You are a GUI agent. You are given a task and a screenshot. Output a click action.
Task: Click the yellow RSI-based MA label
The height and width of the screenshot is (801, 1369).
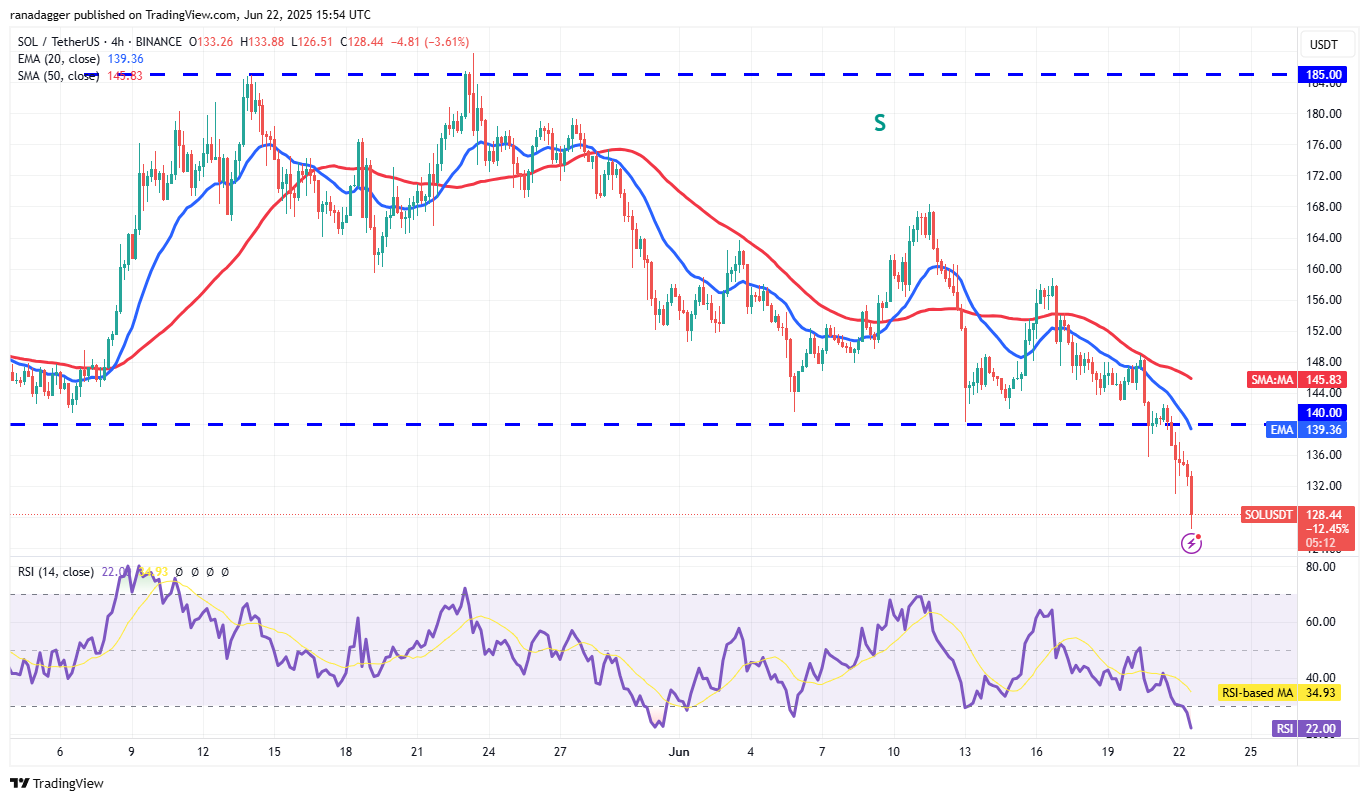point(1263,692)
